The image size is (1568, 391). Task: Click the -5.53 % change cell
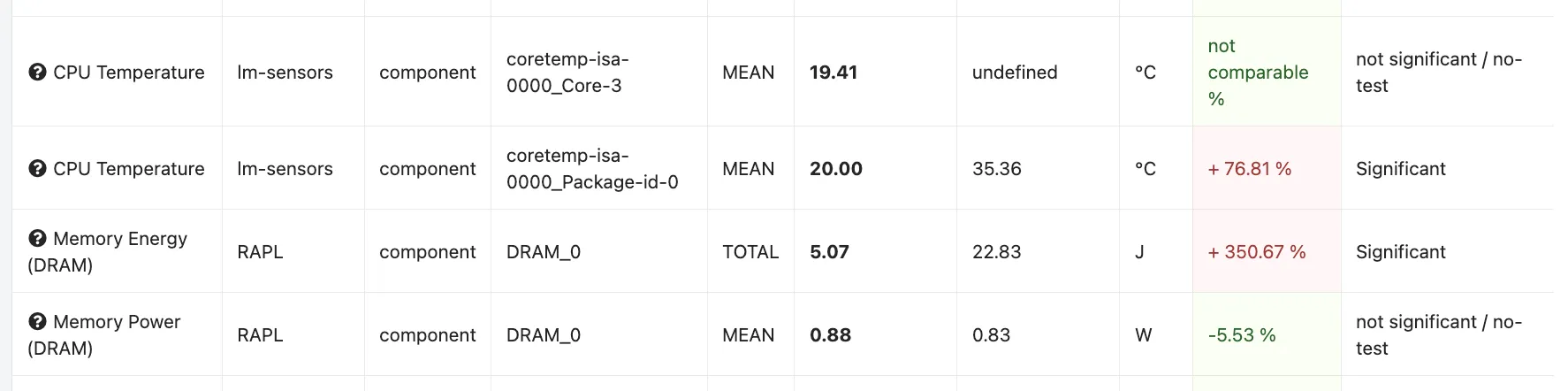(1267, 334)
